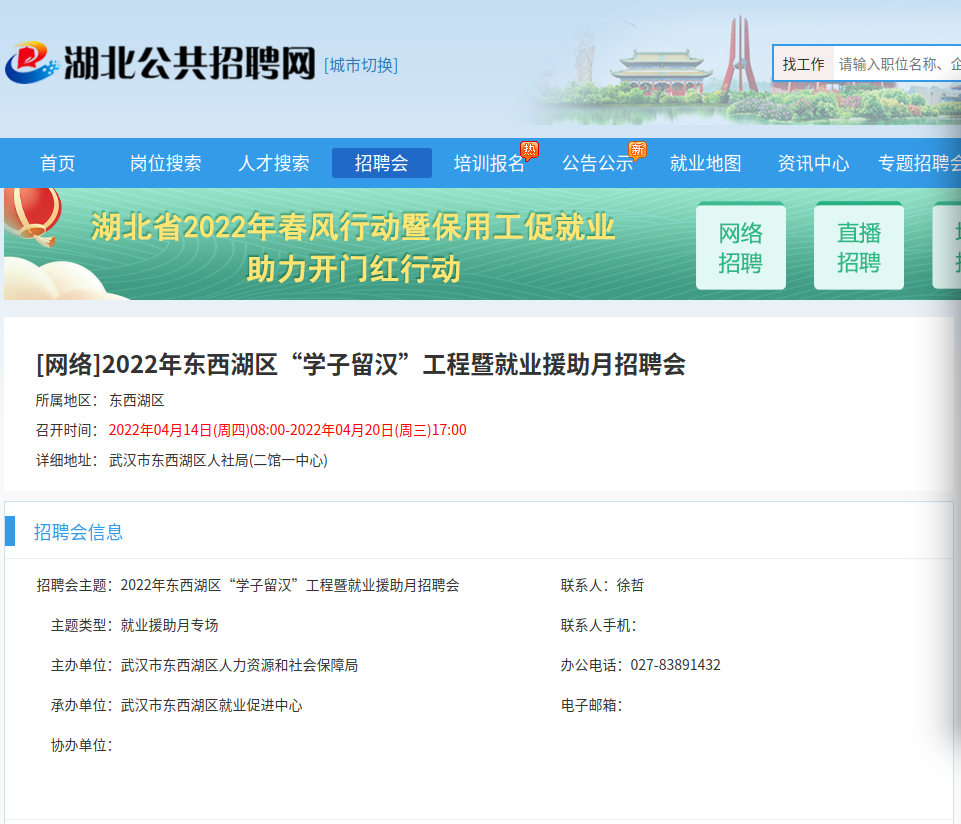Click the red 召开时间 date range
The height and width of the screenshot is (824, 961).
(287, 430)
